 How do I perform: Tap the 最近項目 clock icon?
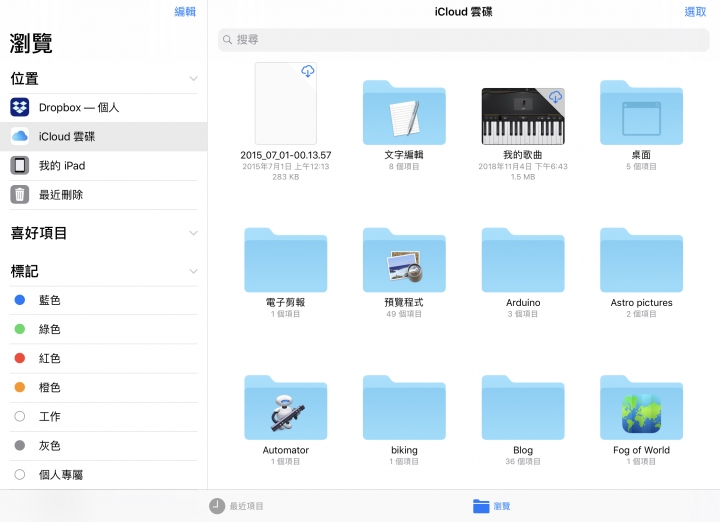click(x=217, y=506)
